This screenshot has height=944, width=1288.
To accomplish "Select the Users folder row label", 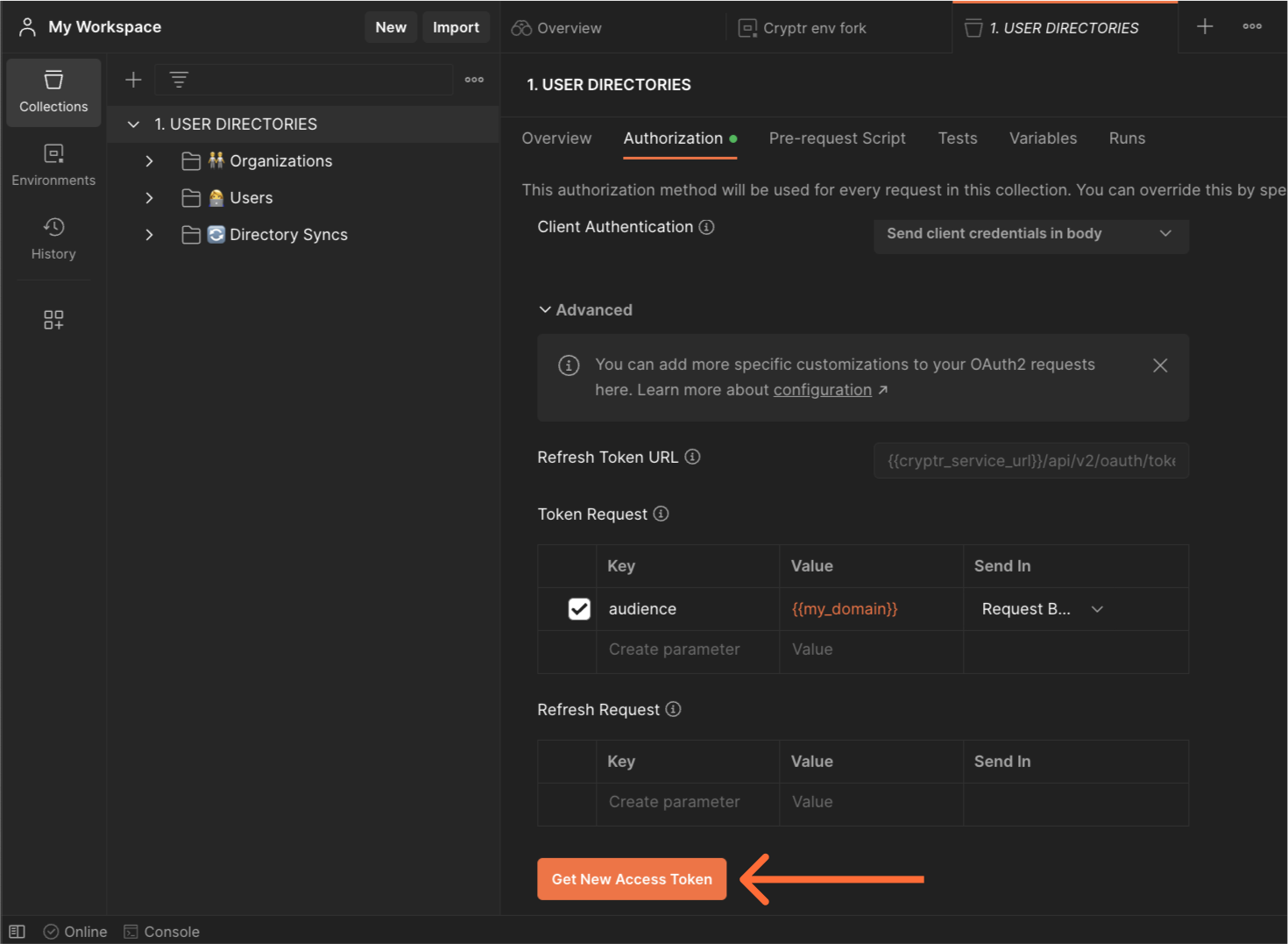I will pyautogui.click(x=251, y=198).
